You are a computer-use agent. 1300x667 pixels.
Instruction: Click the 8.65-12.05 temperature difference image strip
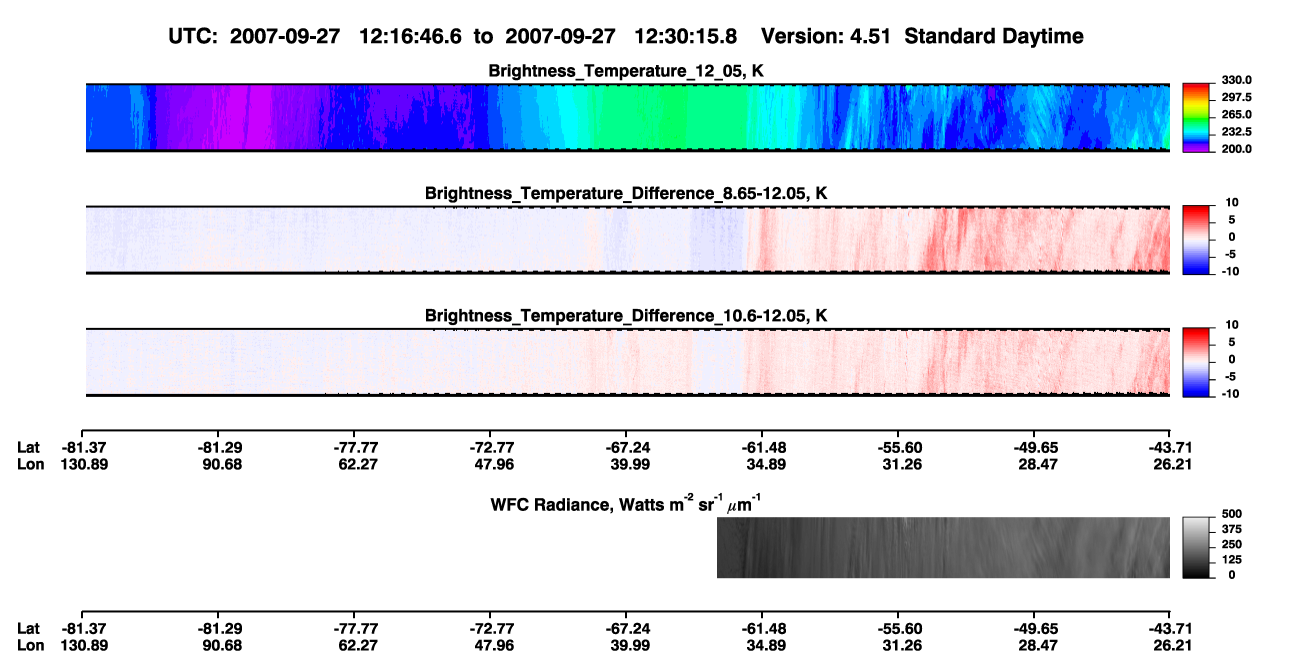click(627, 240)
